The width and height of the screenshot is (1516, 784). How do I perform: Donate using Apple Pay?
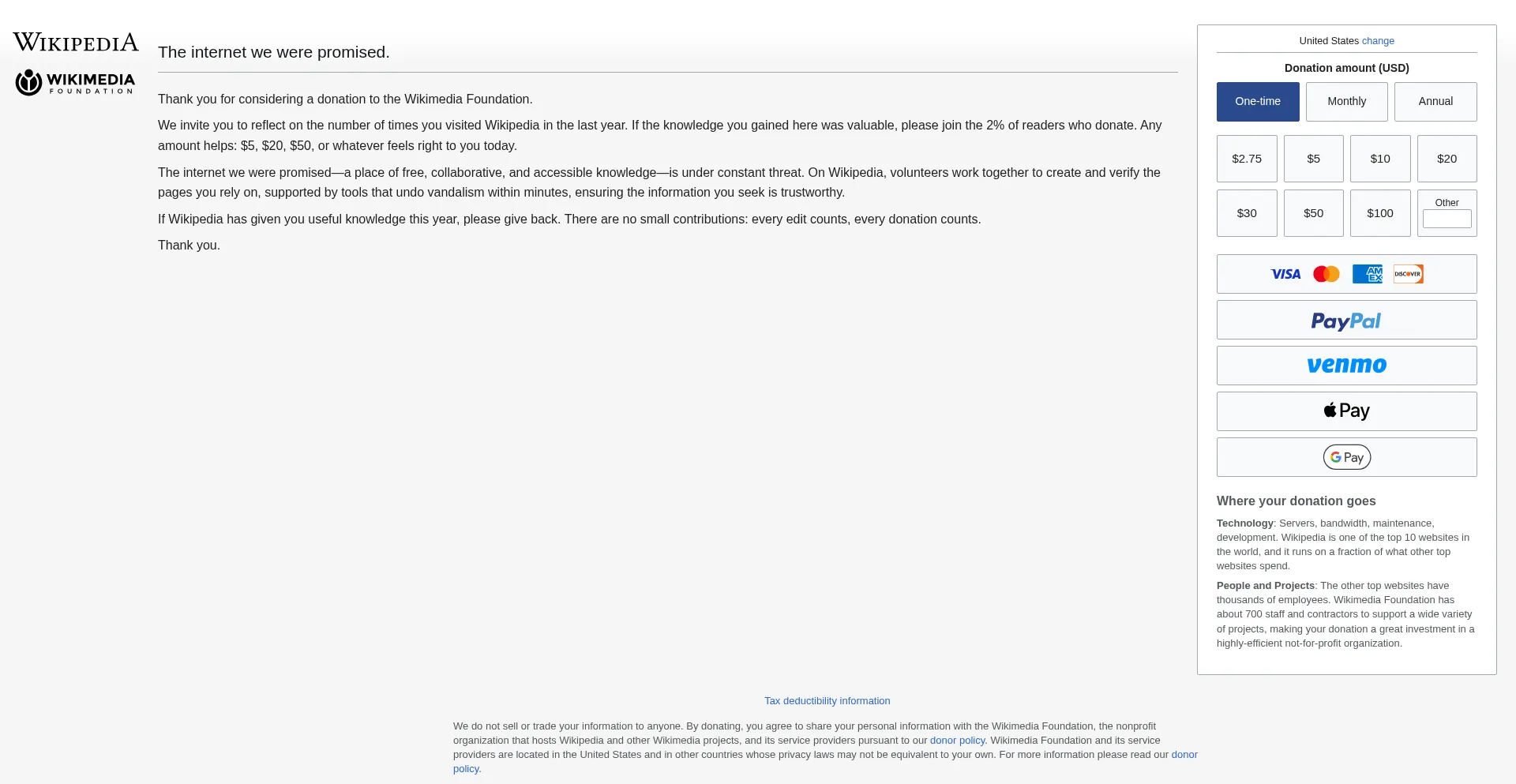pos(1347,411)
